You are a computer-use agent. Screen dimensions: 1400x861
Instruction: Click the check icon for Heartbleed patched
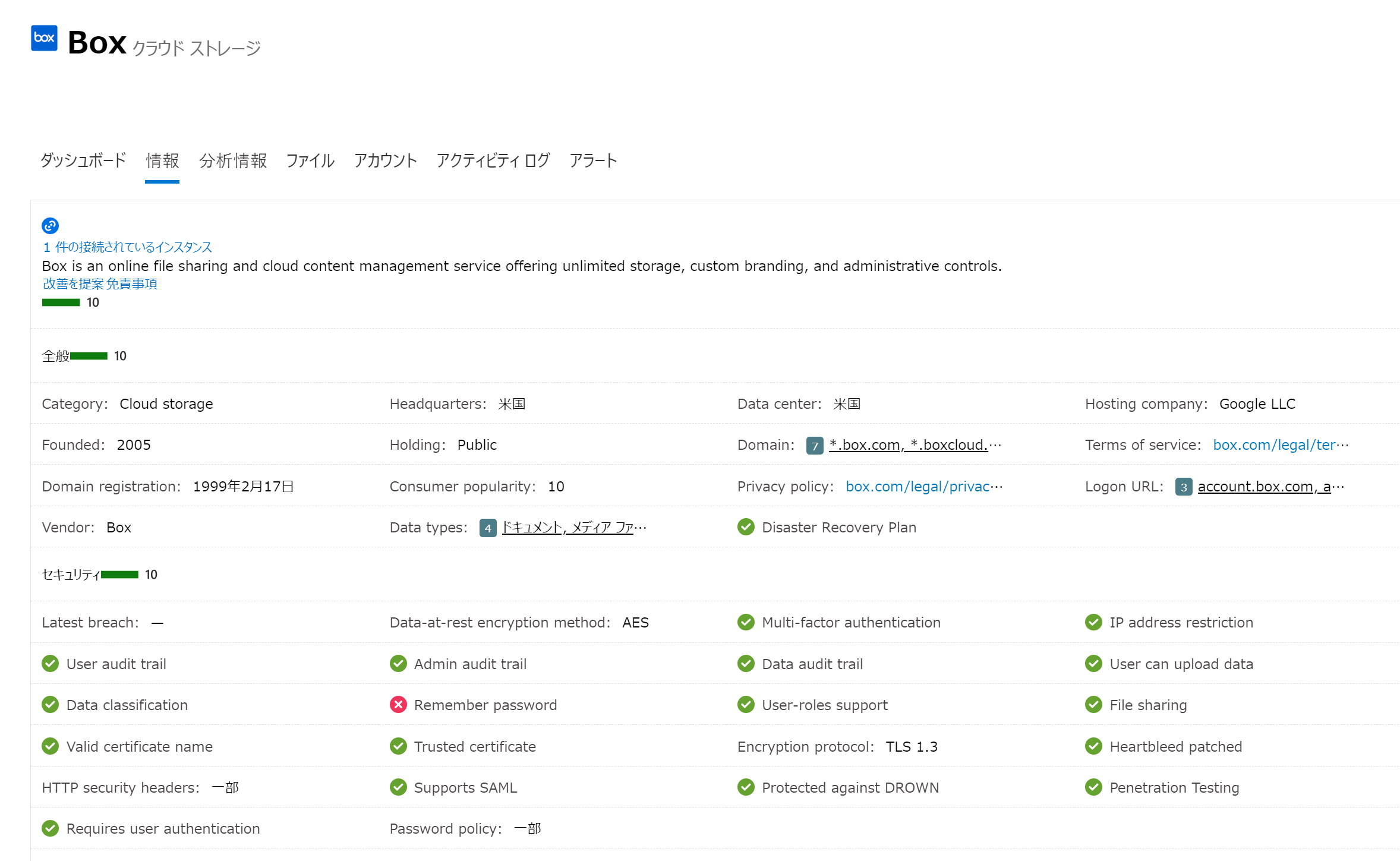(x=1094, y=746)
